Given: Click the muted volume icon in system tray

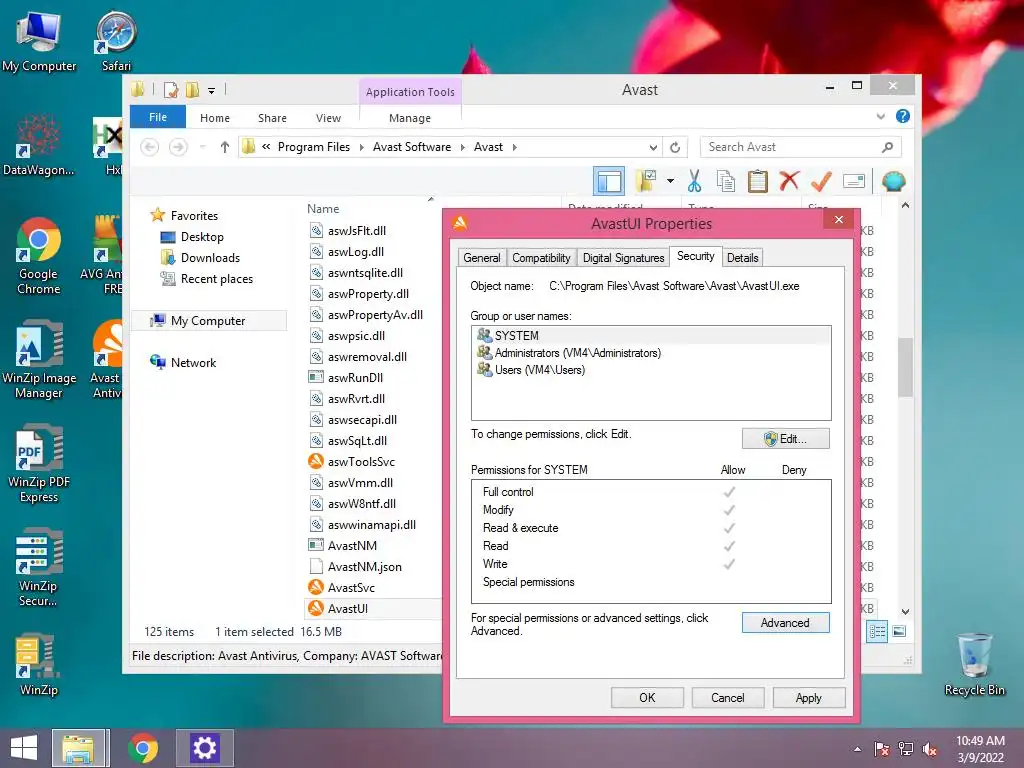Looking at the screenshot, I should click(x=929, y=748).
